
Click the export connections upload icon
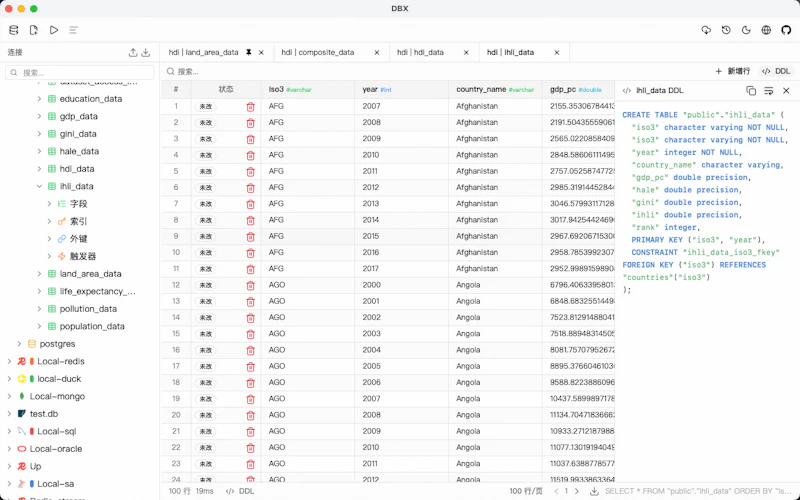pos(133,52)
